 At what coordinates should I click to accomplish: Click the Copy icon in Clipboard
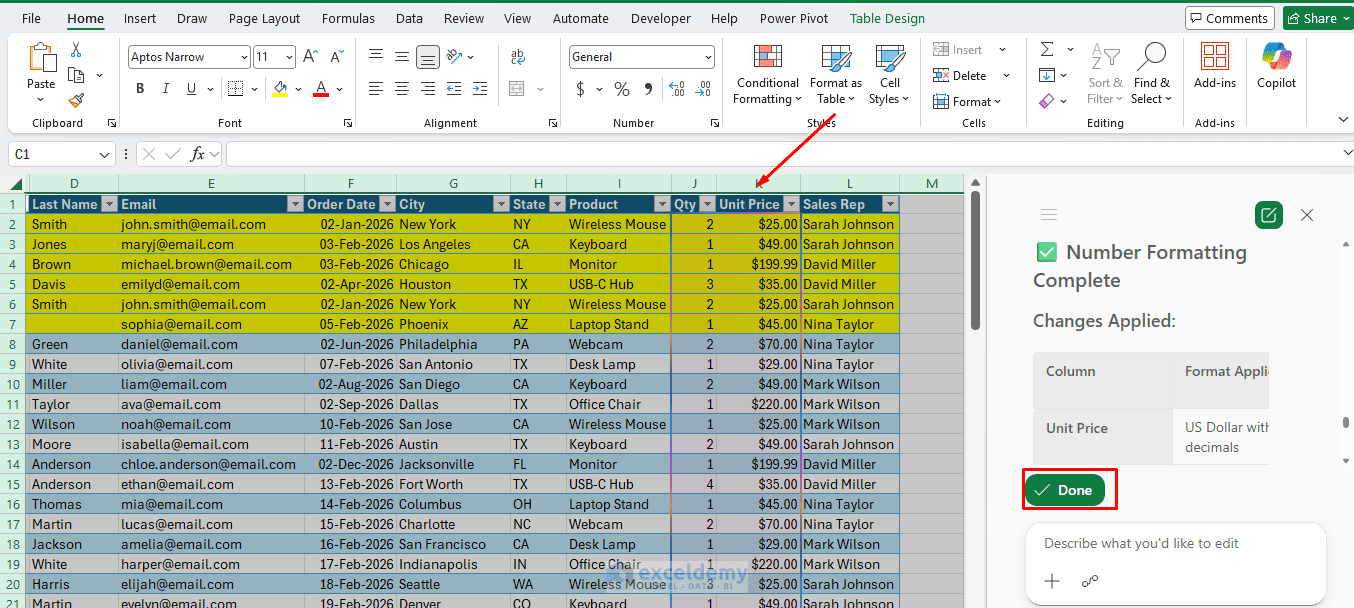[x=76, y=75]
